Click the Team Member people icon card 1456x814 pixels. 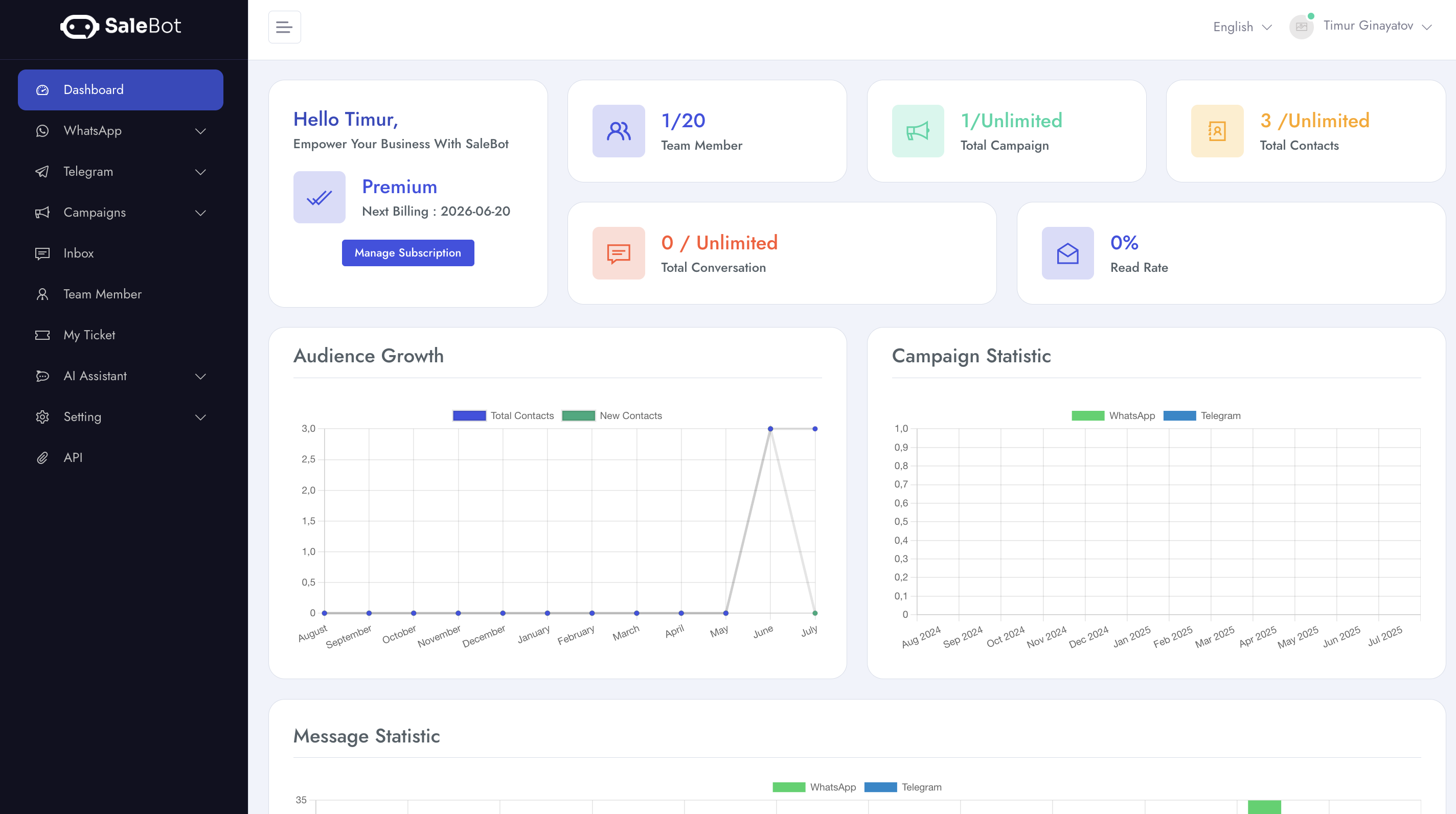pos(619,131)
